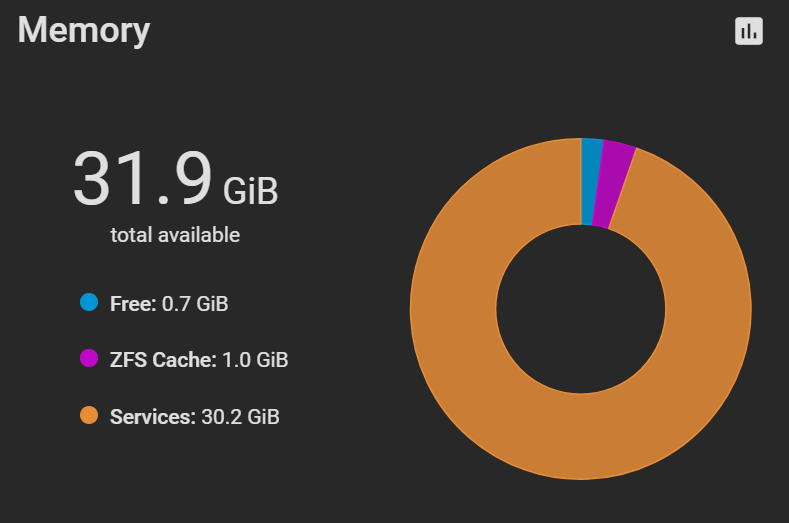Click the orange Services legend dot

(89, 416)
